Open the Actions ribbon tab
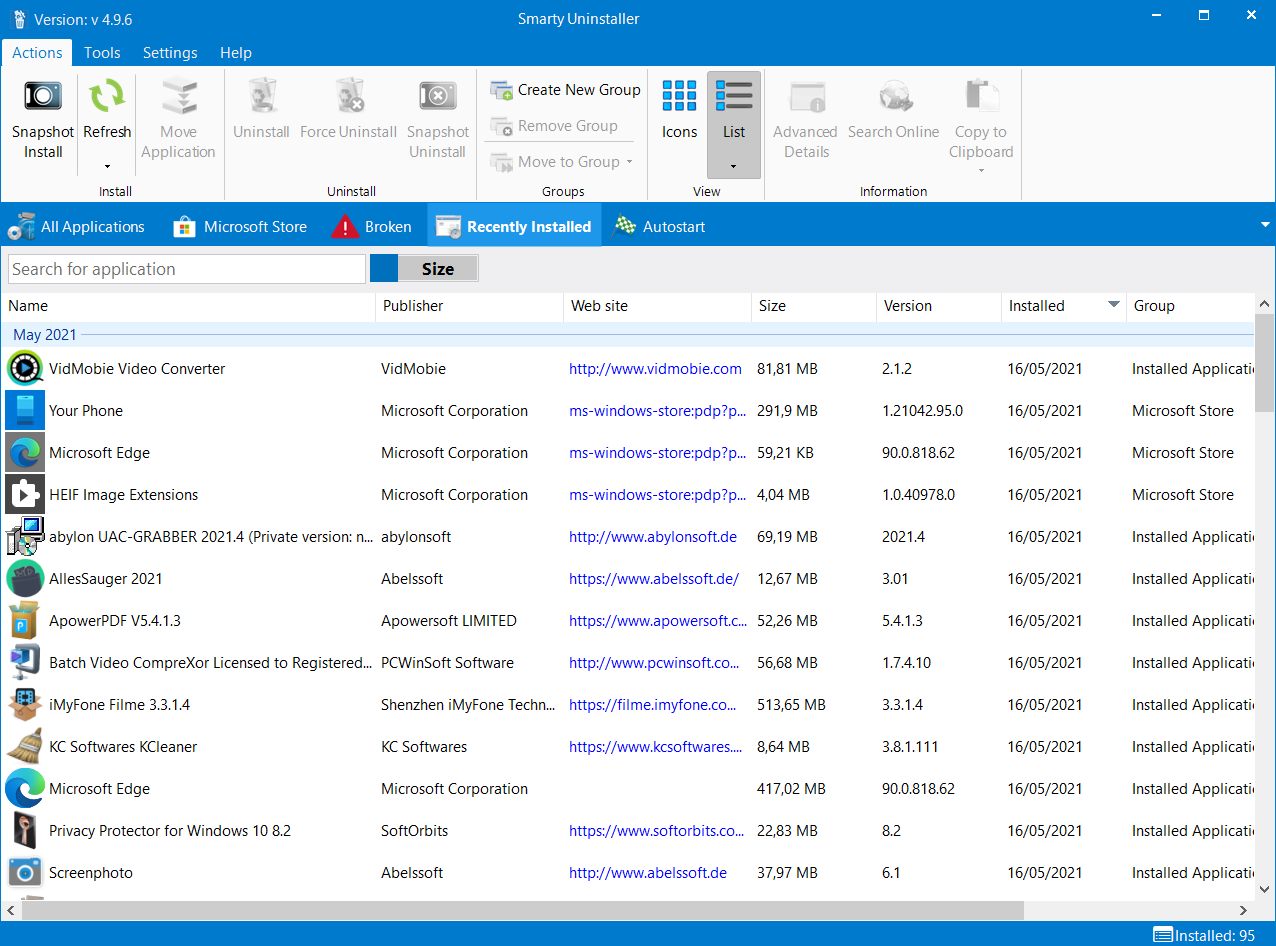This screenshot has height=946, width=1276. pos(37,53)
